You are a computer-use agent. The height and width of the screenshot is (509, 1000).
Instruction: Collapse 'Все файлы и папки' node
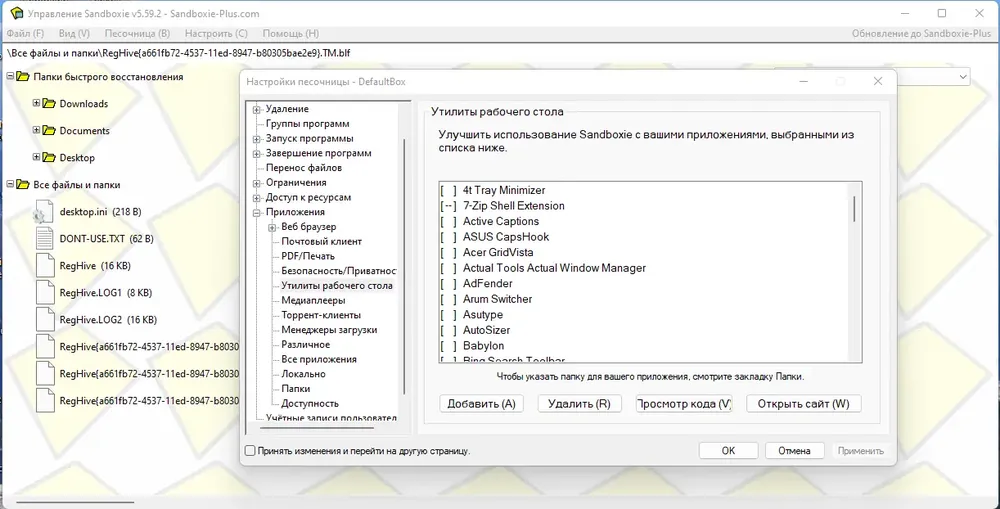pos(10,184)
